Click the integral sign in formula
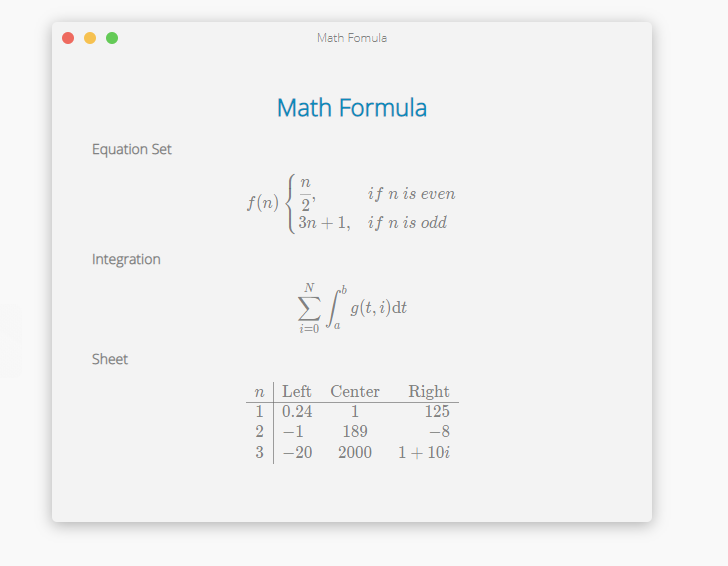 (x=336, y=307)
